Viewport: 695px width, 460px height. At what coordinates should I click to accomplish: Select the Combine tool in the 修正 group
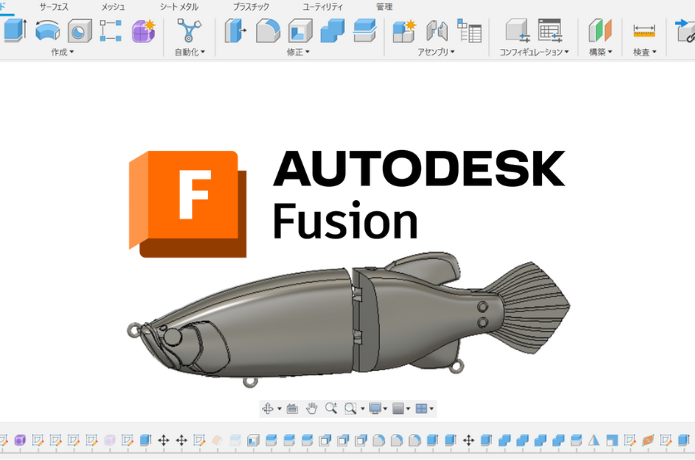pyautogui.click(x=332, y=31)
